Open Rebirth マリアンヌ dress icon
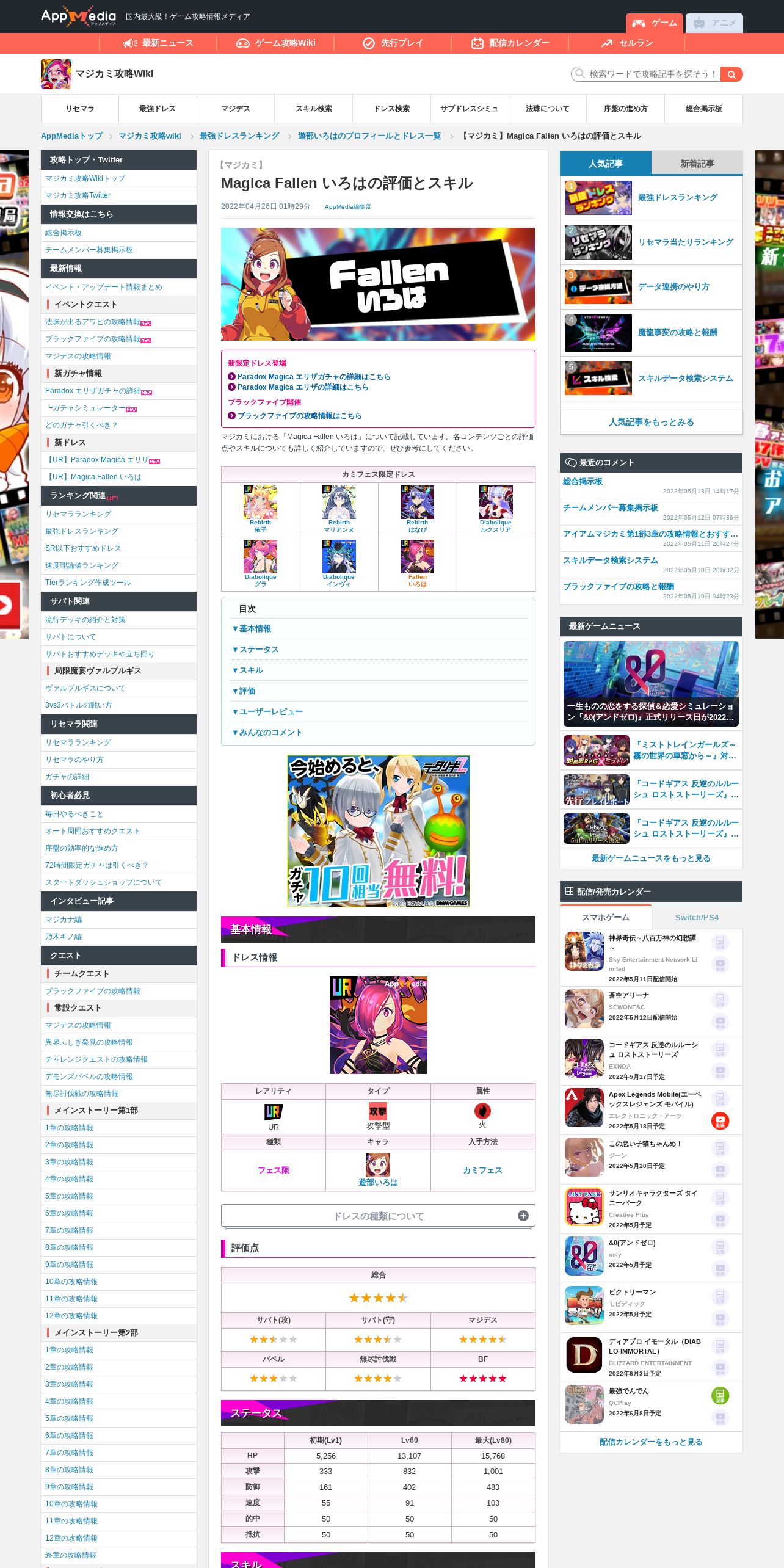The width and height of the screenshot is (784, 1568). click(339, 503)
